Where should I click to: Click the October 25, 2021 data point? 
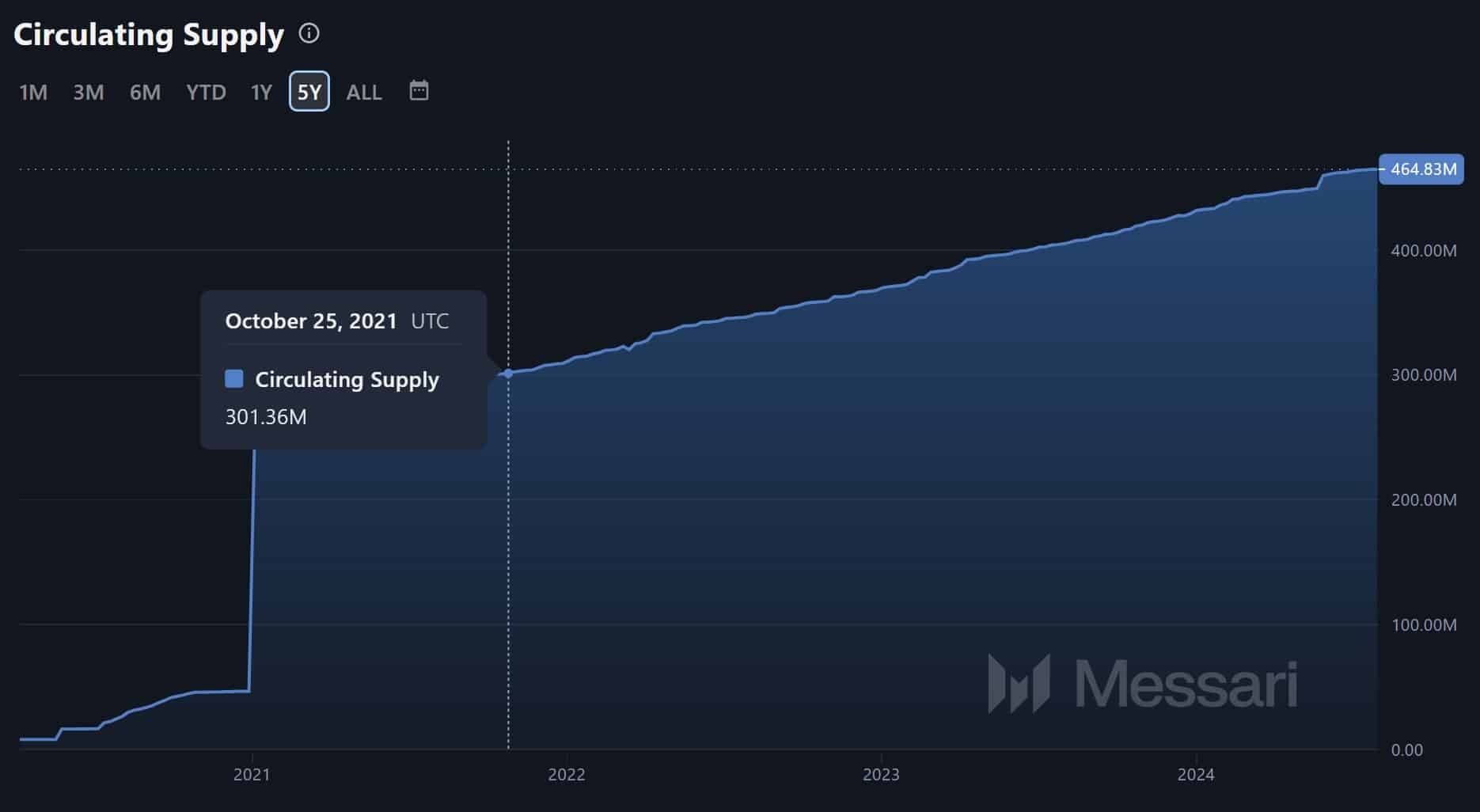pos(509,373)
